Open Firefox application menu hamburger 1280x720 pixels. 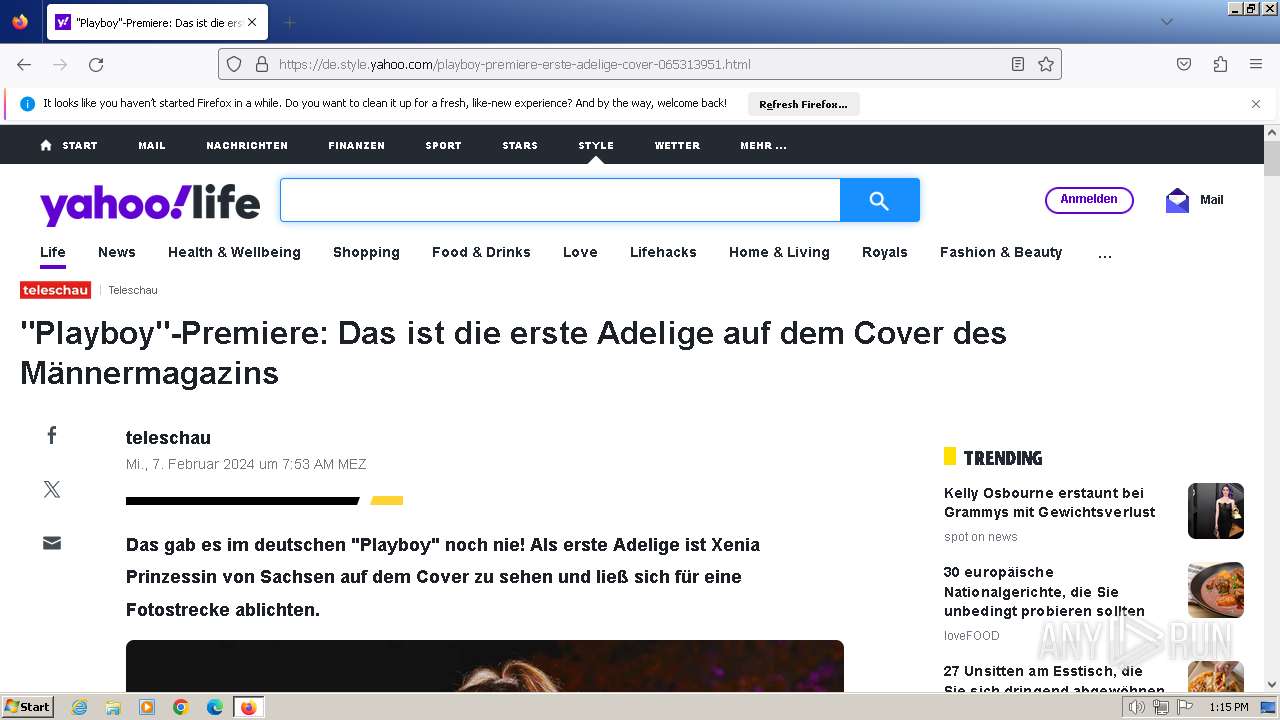pyautogui.click(x=1256, y=64)
